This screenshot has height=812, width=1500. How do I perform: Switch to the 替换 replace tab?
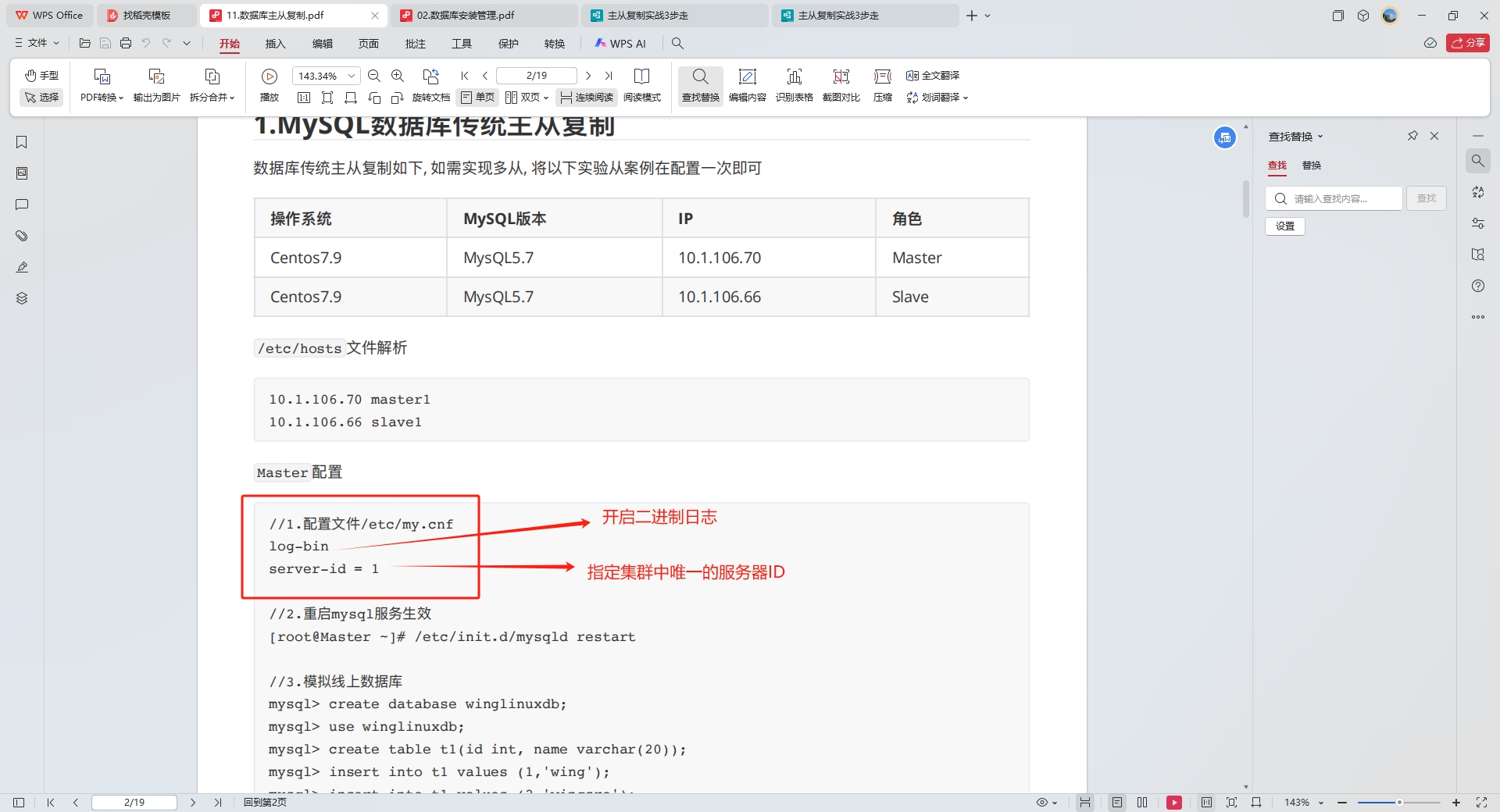[x=1312, y=166]
